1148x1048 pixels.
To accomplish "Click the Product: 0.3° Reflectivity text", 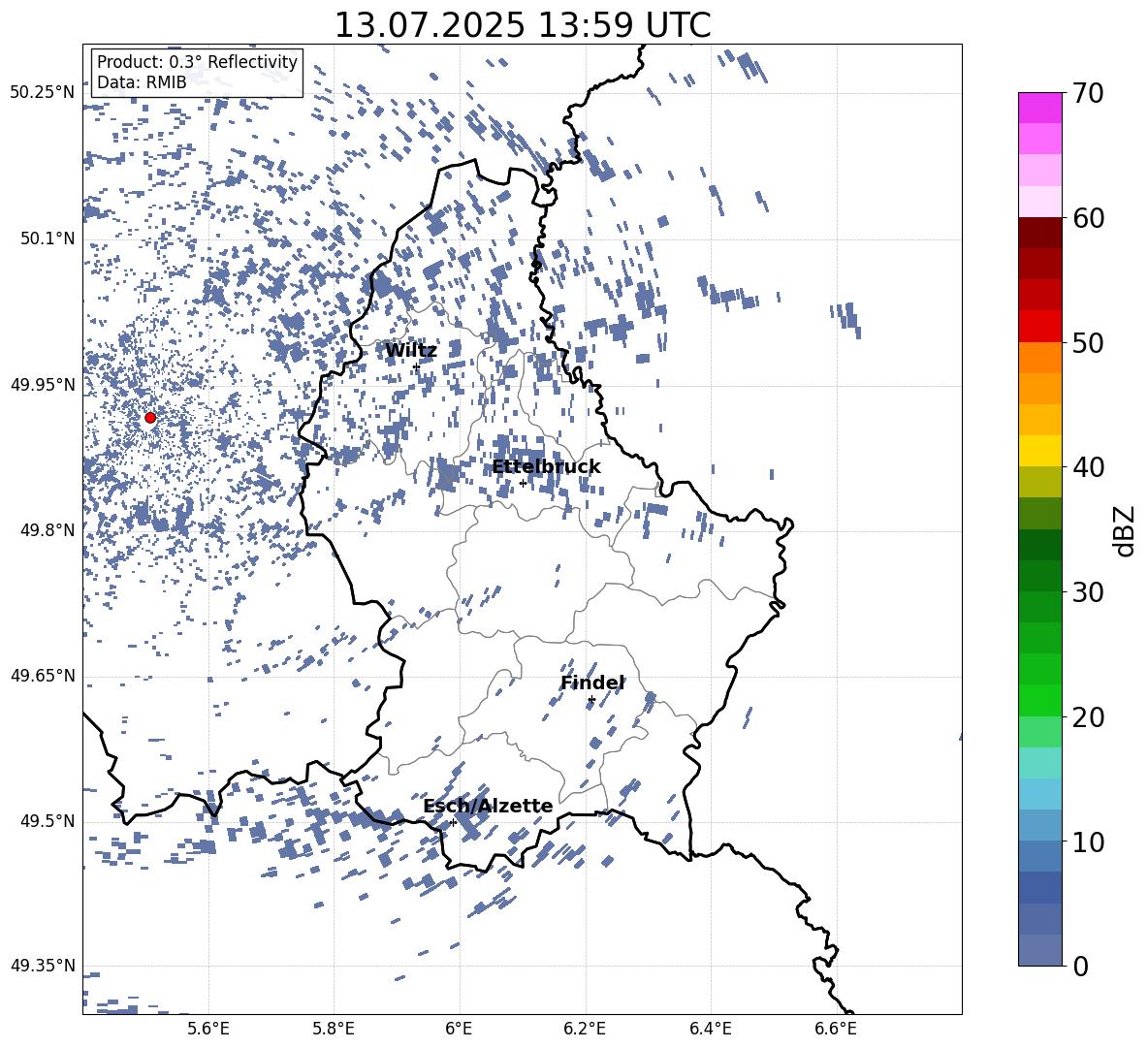I will click(197, 62).
